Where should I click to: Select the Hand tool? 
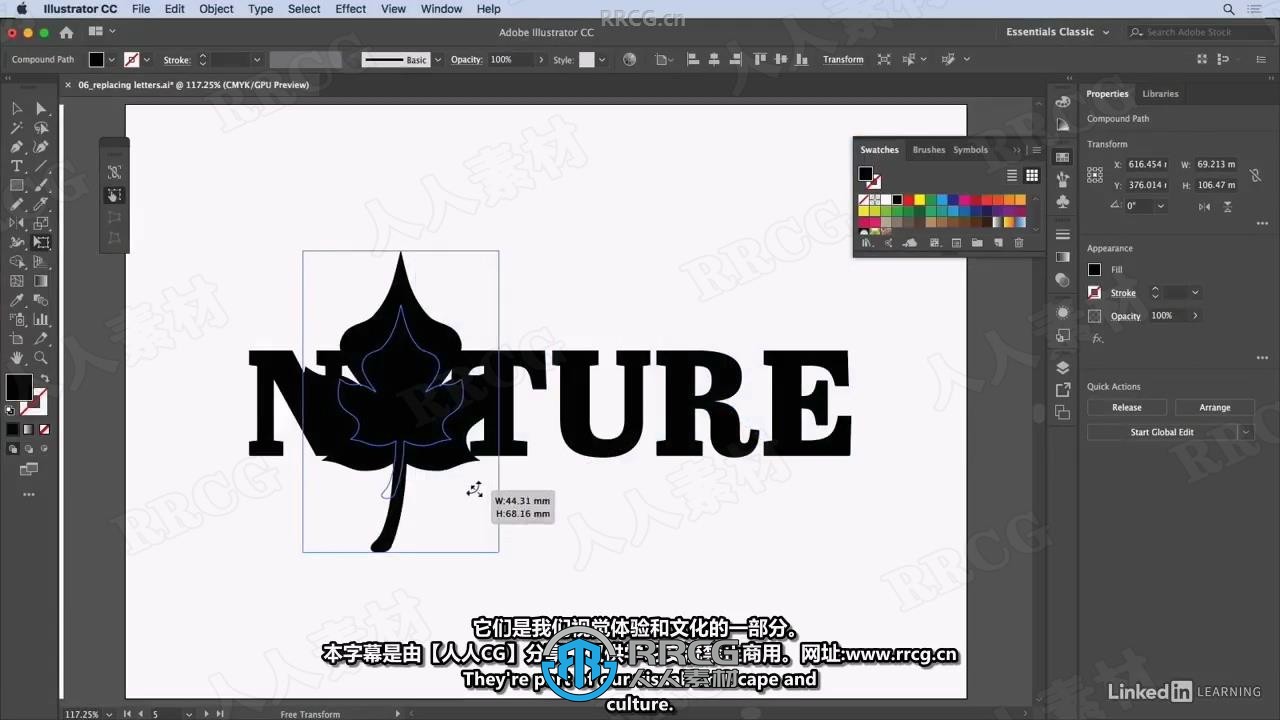coord(17,358)
